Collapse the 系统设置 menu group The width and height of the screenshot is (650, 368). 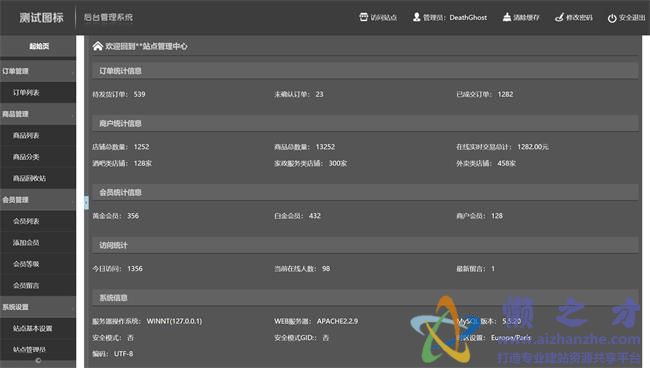point(38,307)
